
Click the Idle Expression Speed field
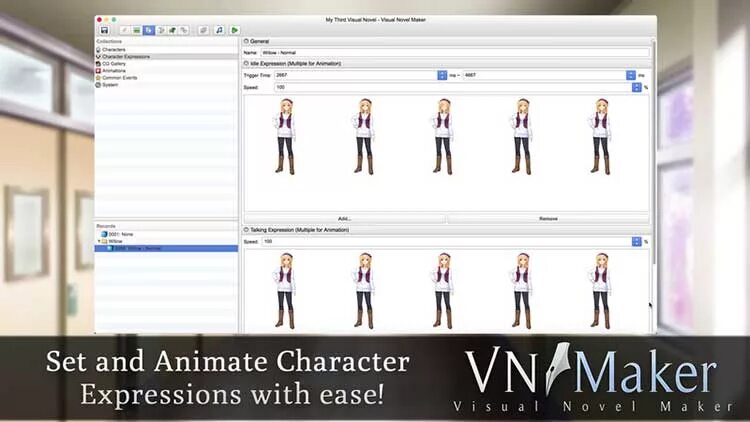click(x=453, y=87)
